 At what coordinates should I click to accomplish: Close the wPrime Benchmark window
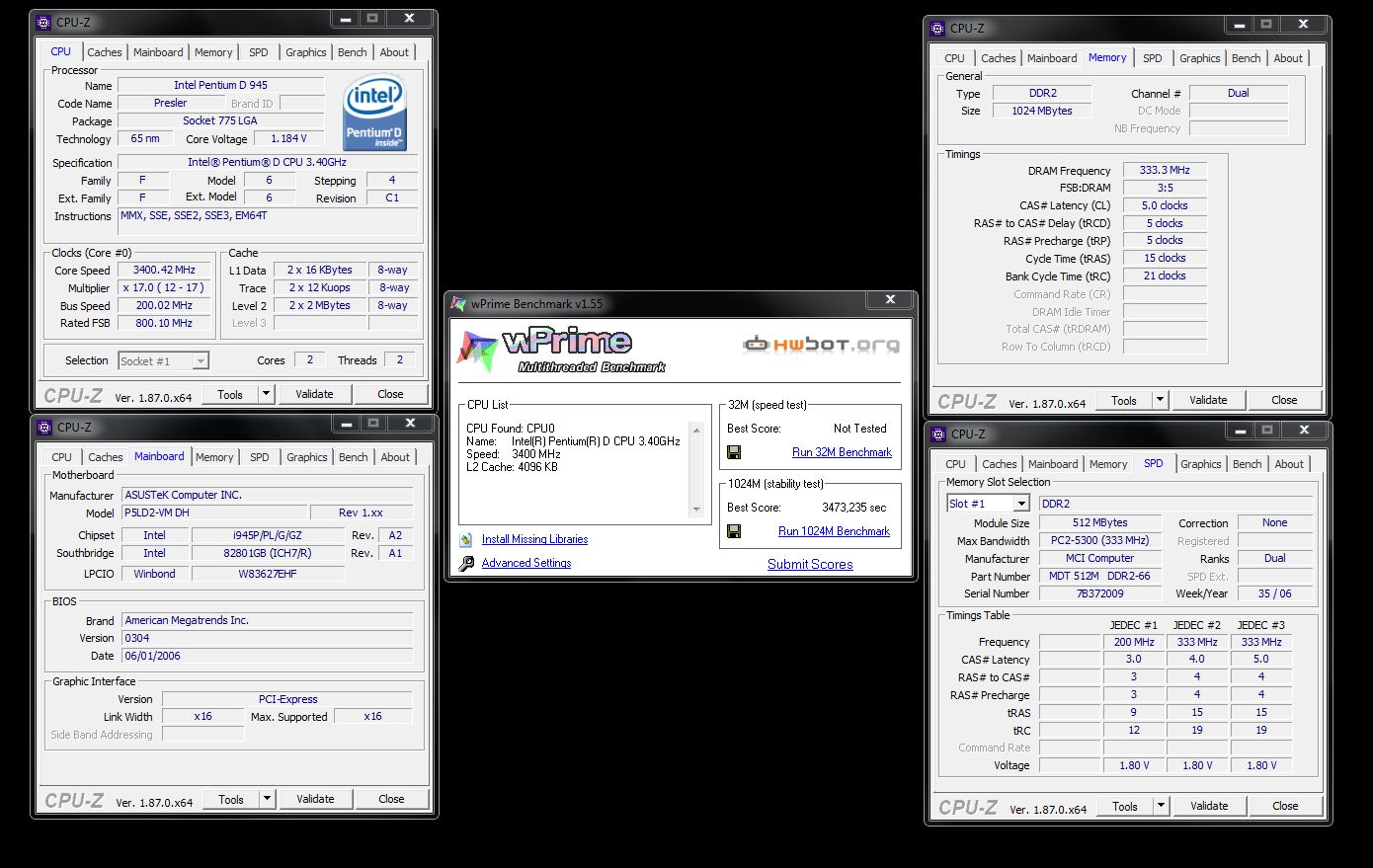click(890, 299)
